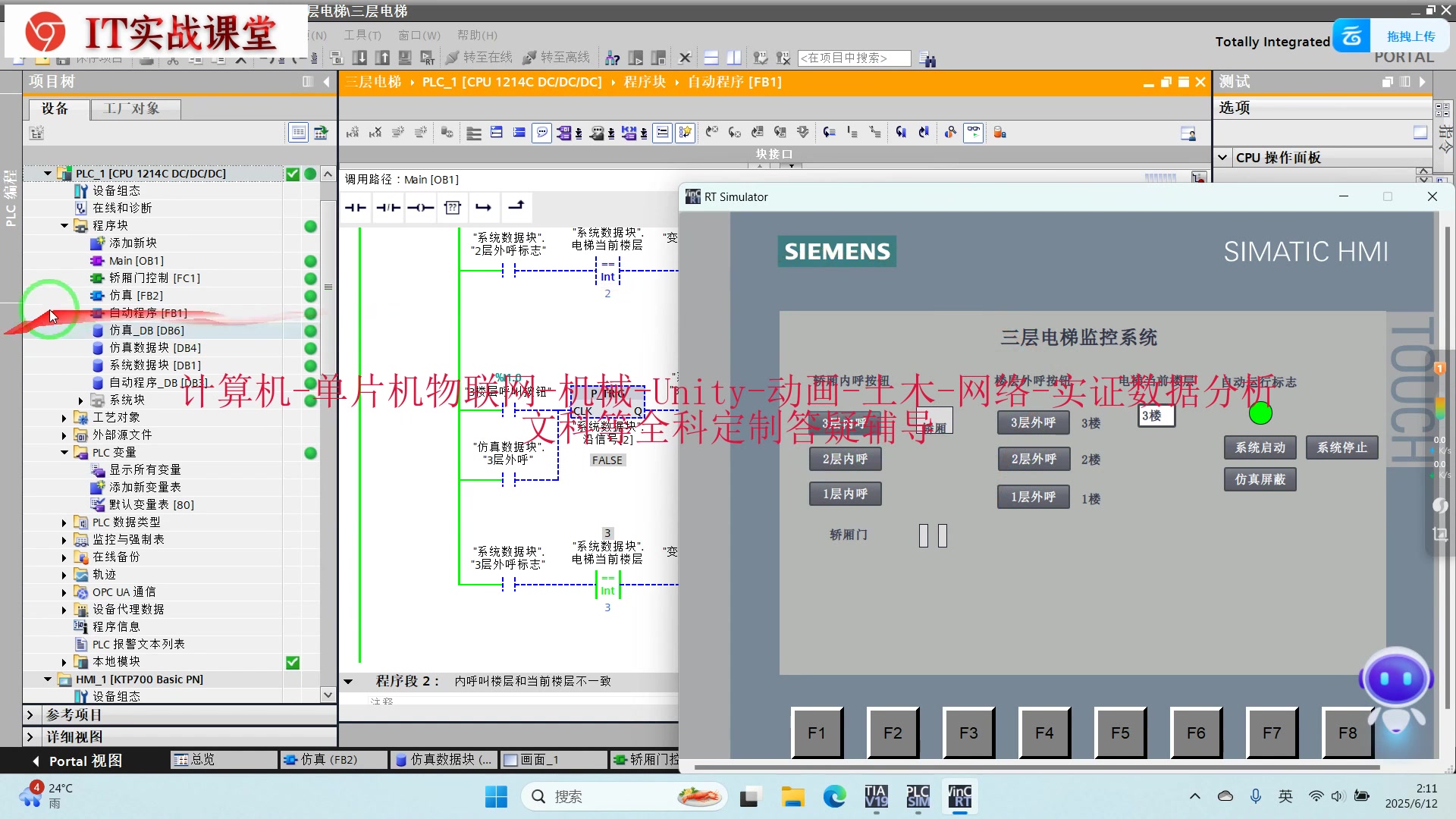Collapse the PLC_1 [CPU 1214C DC/DC/DC] node
Image resolution: width=1456 pixels, height=819 pixels.
pos(48,173)
